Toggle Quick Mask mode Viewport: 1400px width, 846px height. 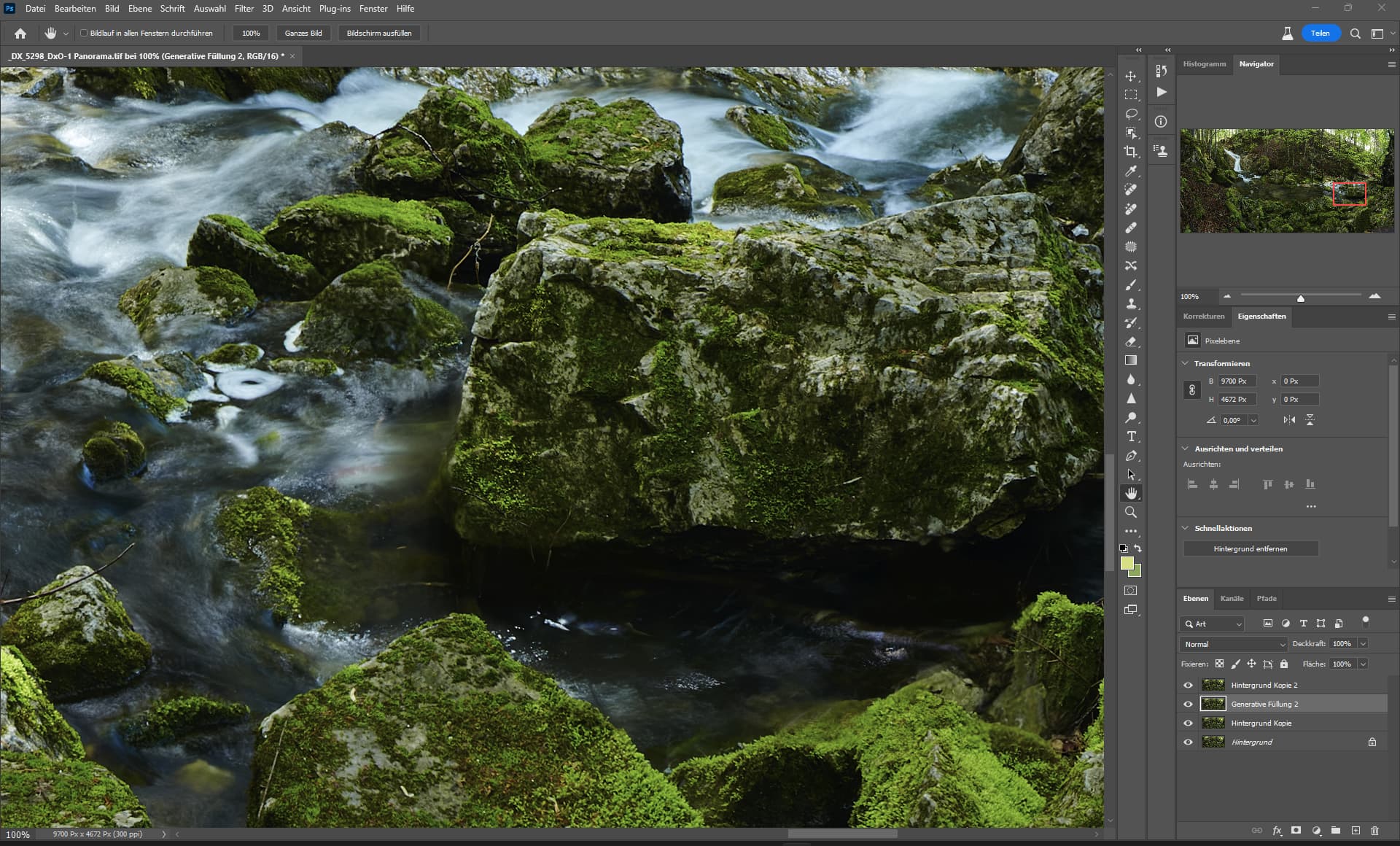click(x=1131, y=591)
